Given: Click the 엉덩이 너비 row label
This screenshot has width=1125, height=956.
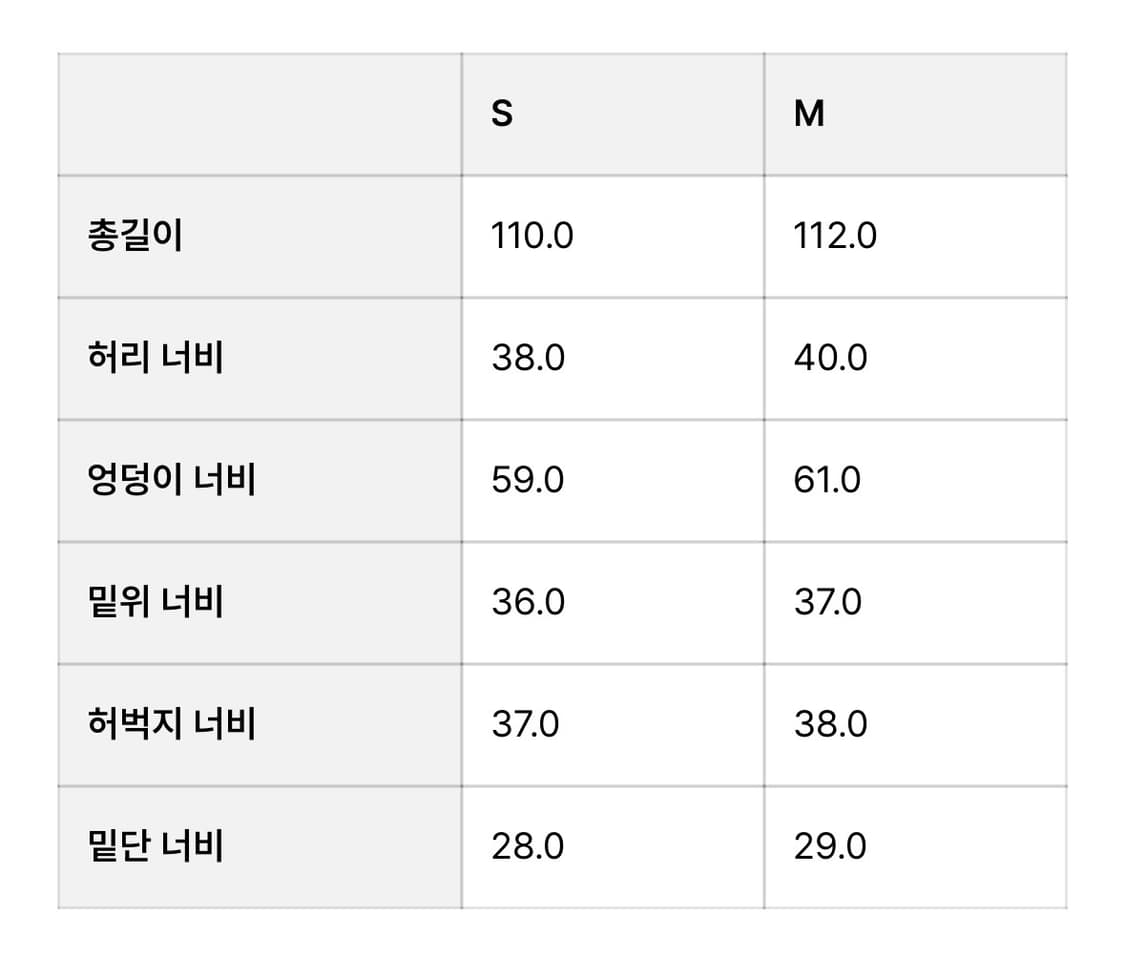Looking at the screenshot, I should coord(172,480).
